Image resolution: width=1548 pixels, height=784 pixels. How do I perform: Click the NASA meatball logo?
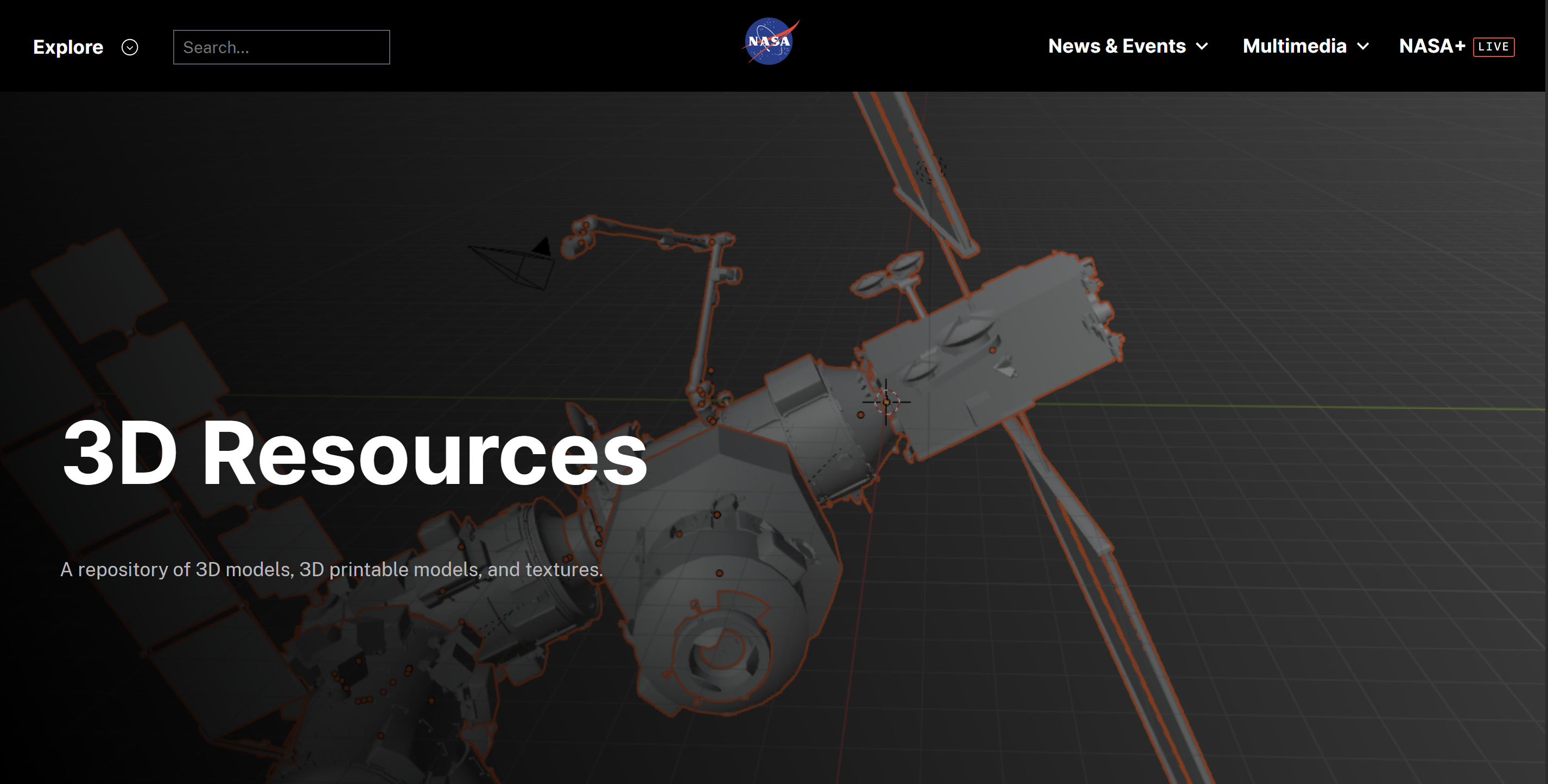(770, 41)
